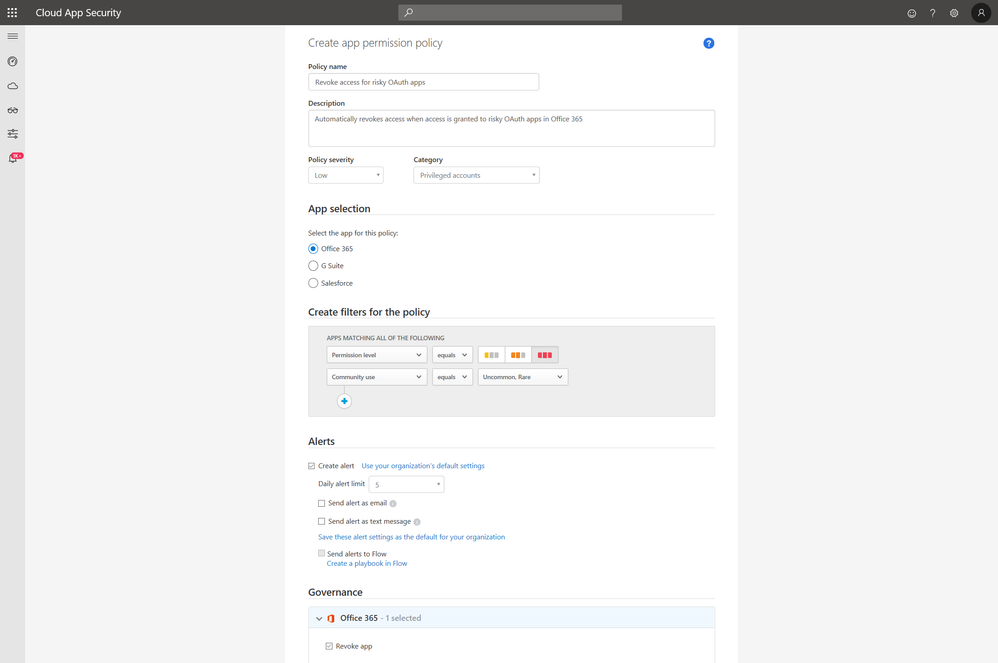This screenshot has height=663, width=998.
Task: Open the Dashboard gauge icon in sidebar
Action: pos(13,62)
